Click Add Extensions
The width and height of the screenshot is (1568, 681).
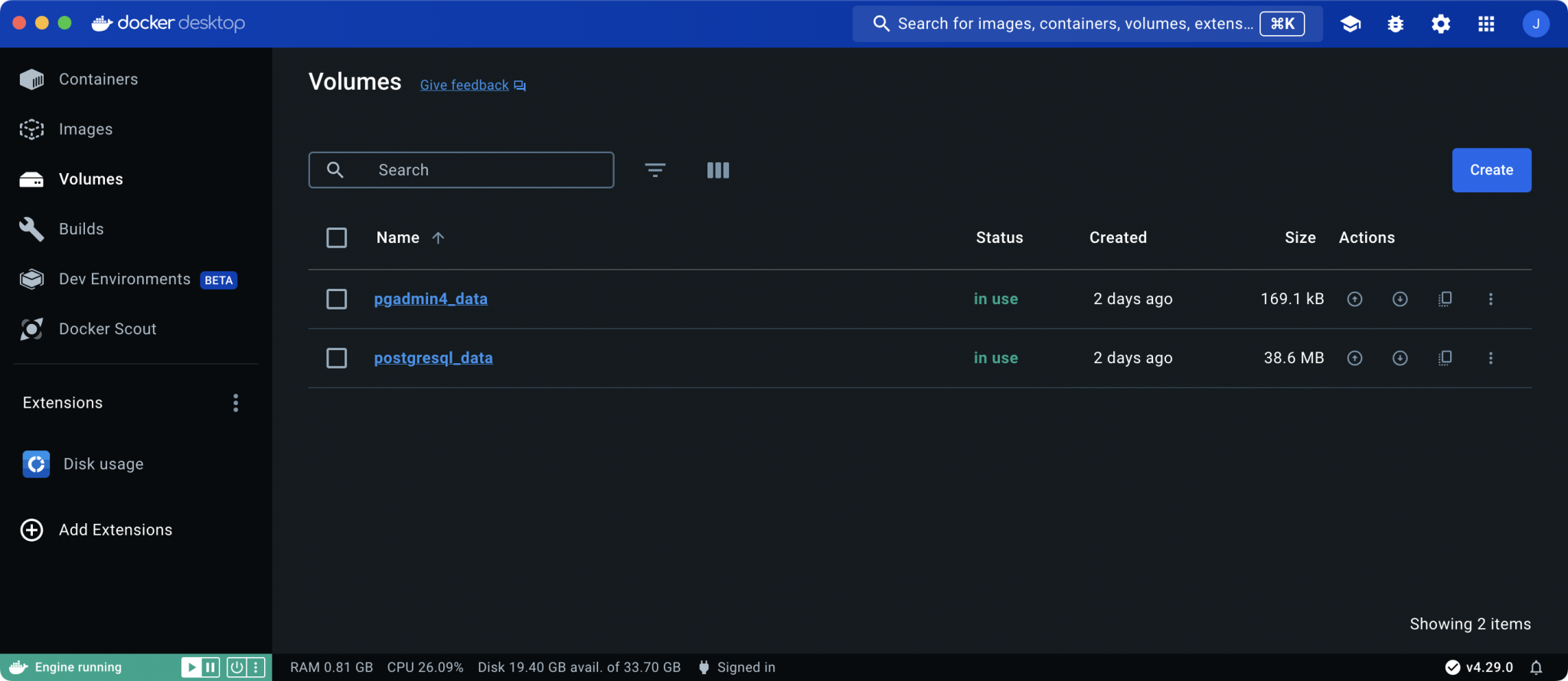(x=96, y=529)
